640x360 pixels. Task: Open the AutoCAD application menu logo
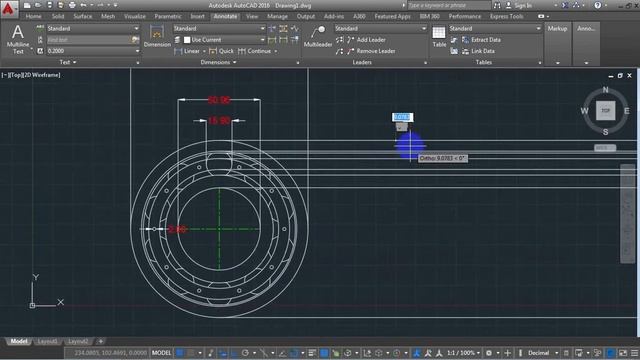coord(8,8)
